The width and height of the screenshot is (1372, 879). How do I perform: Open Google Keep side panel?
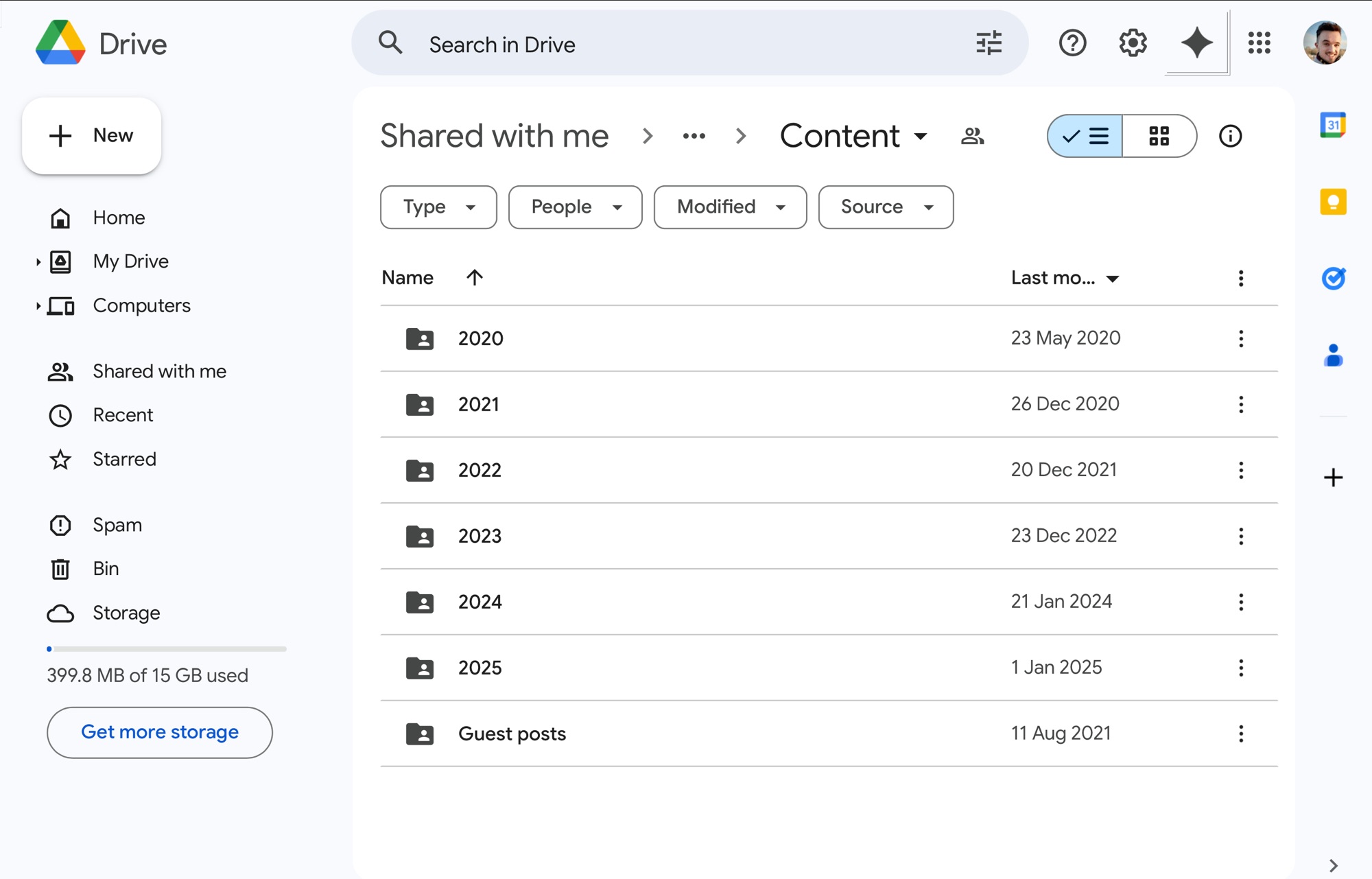(1332, 201)
